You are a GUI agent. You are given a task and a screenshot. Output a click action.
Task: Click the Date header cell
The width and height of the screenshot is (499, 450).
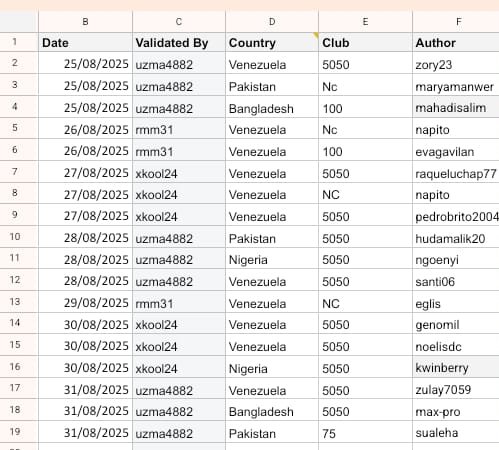pyautogui.click(x=85, y=42)
